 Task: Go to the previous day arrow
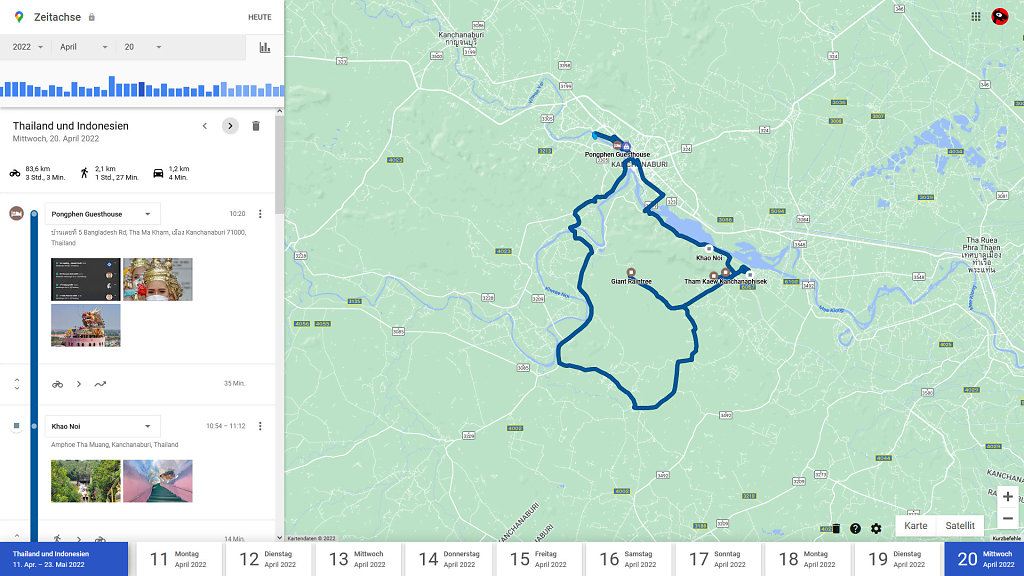(x=205, y=126)
